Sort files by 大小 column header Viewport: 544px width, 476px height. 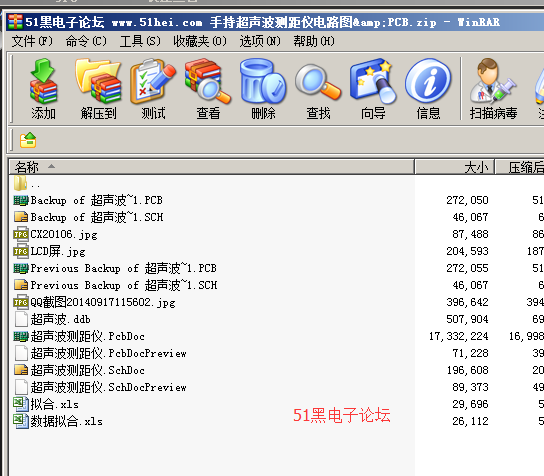click(x=454, y=167)
